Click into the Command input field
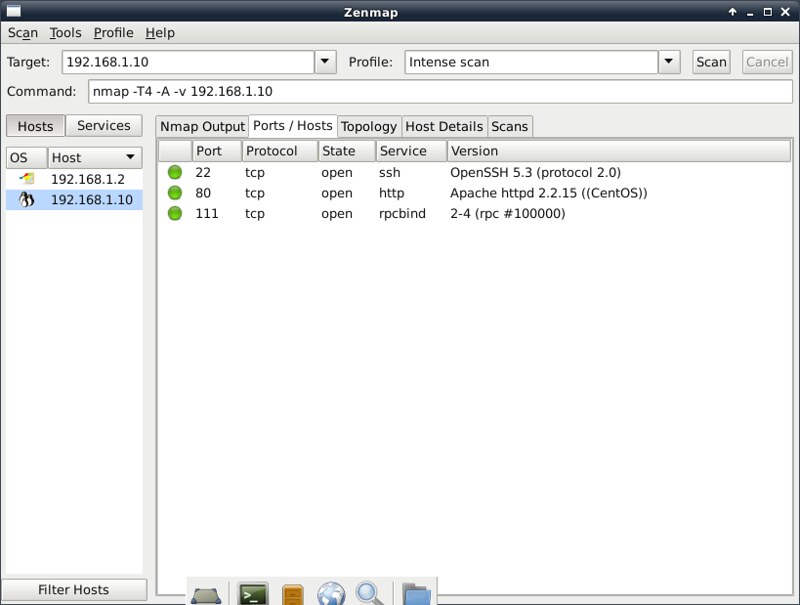Screen dimensions: 800x605 tap(440, 91)
